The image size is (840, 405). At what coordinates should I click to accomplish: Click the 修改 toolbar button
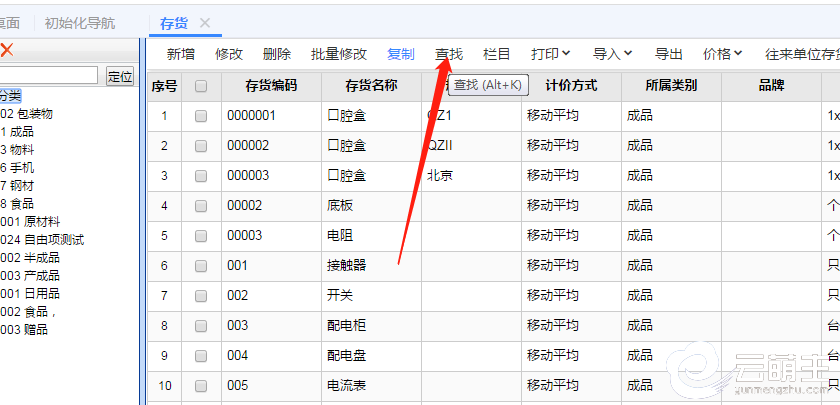229,54
